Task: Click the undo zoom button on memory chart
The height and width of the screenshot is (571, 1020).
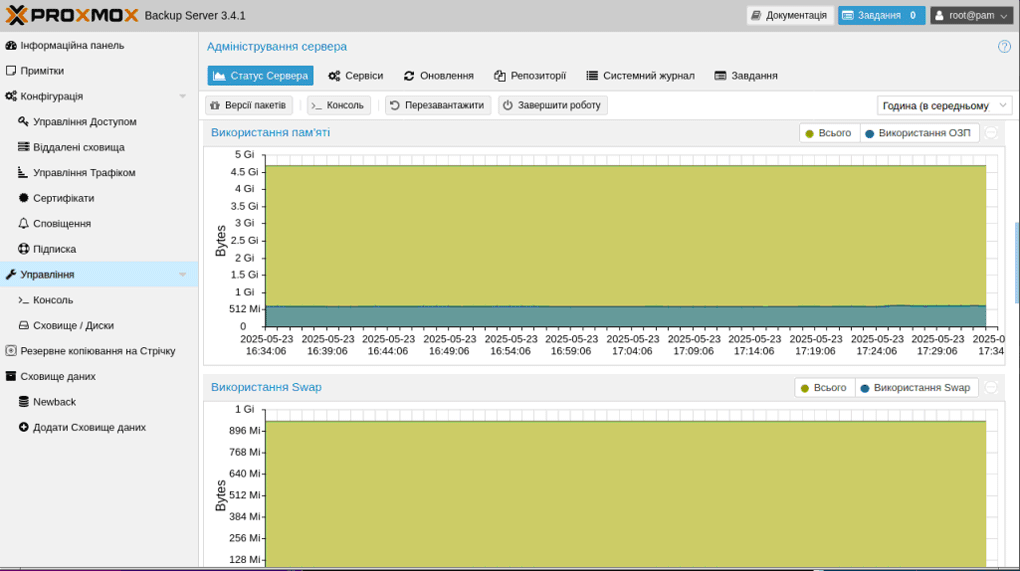Action: 991,133
